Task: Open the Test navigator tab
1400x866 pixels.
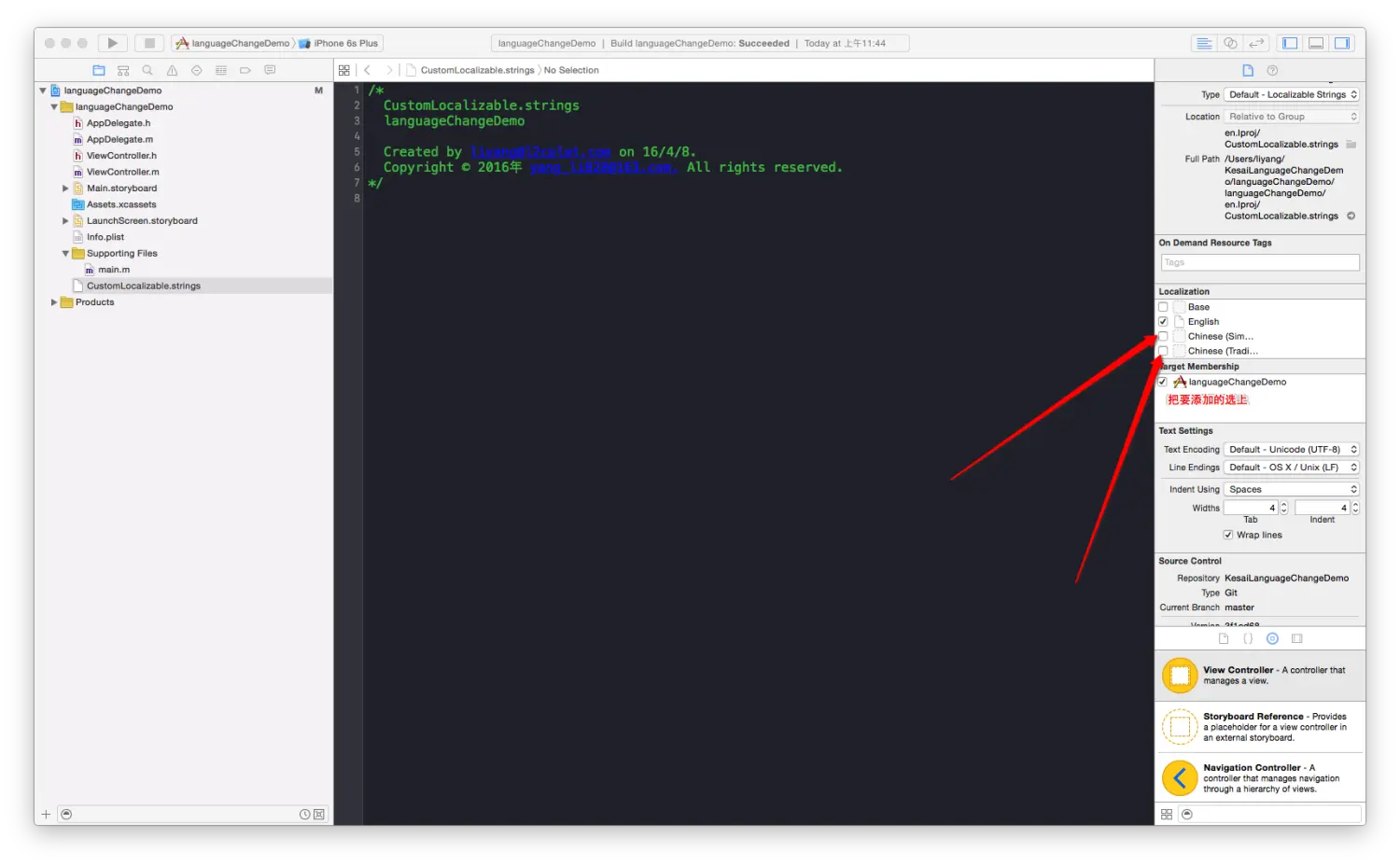Action: (196, 70)
